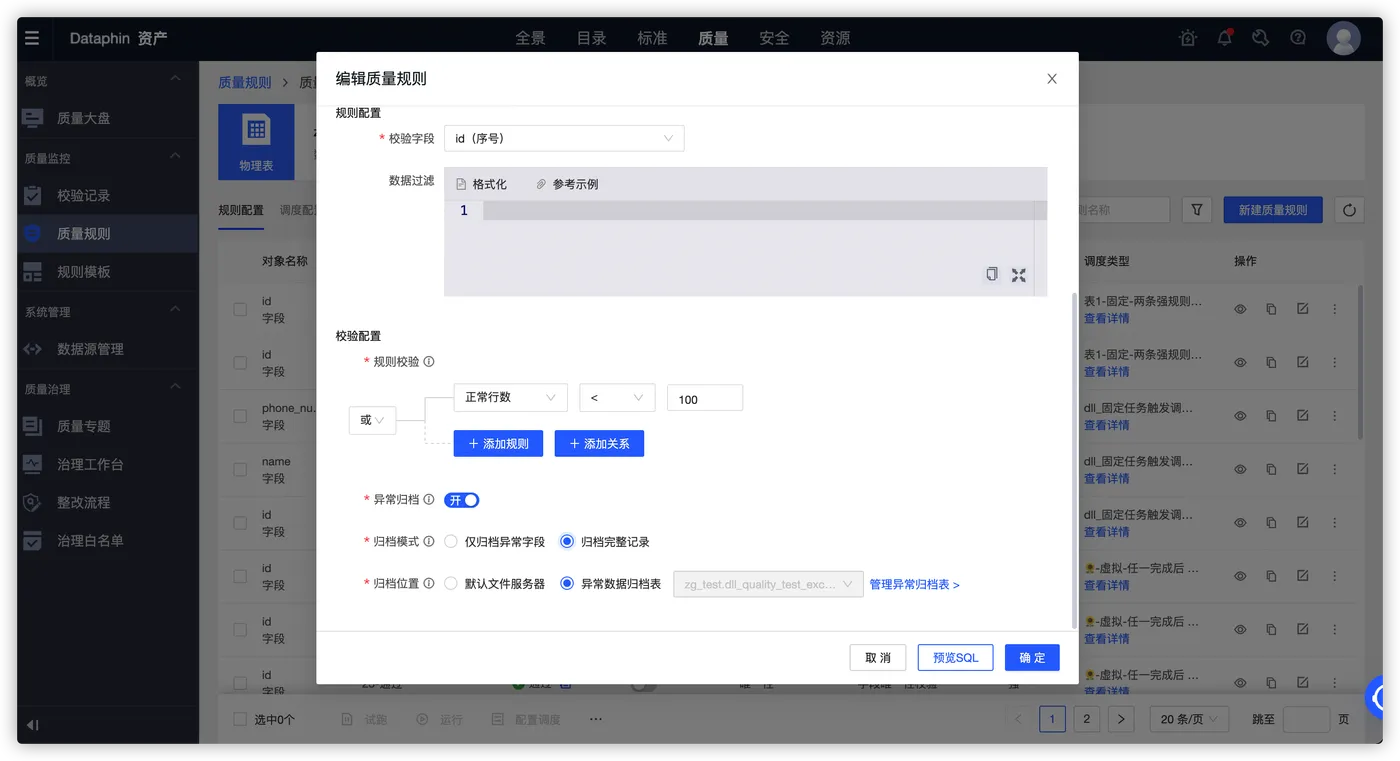
Task: Collapse the 质量治理 sidebar section
Action: click(175, 387)
